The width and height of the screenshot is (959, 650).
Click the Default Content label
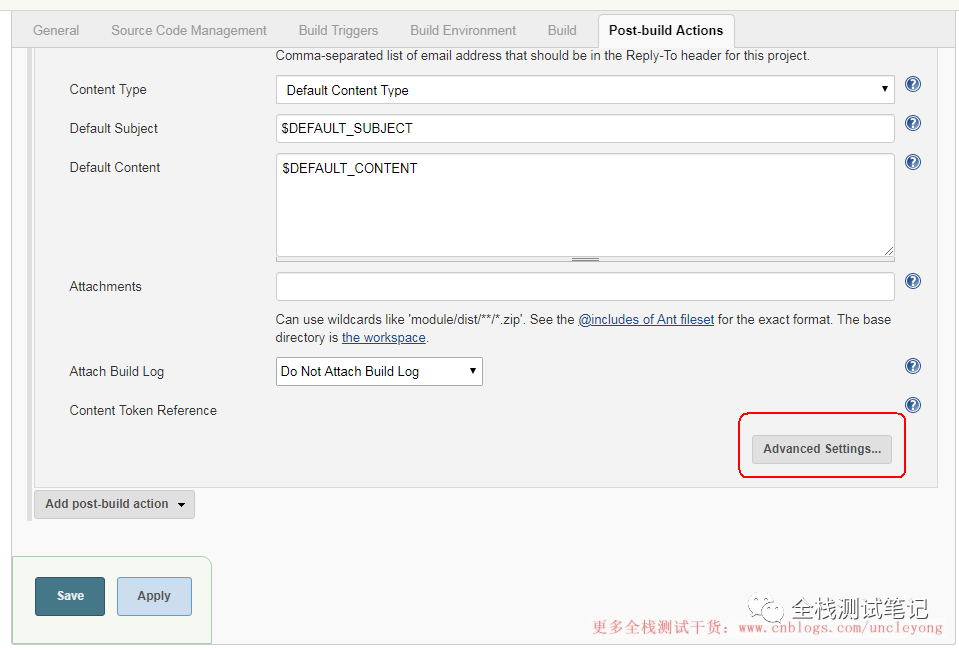(x=114, y=168)
